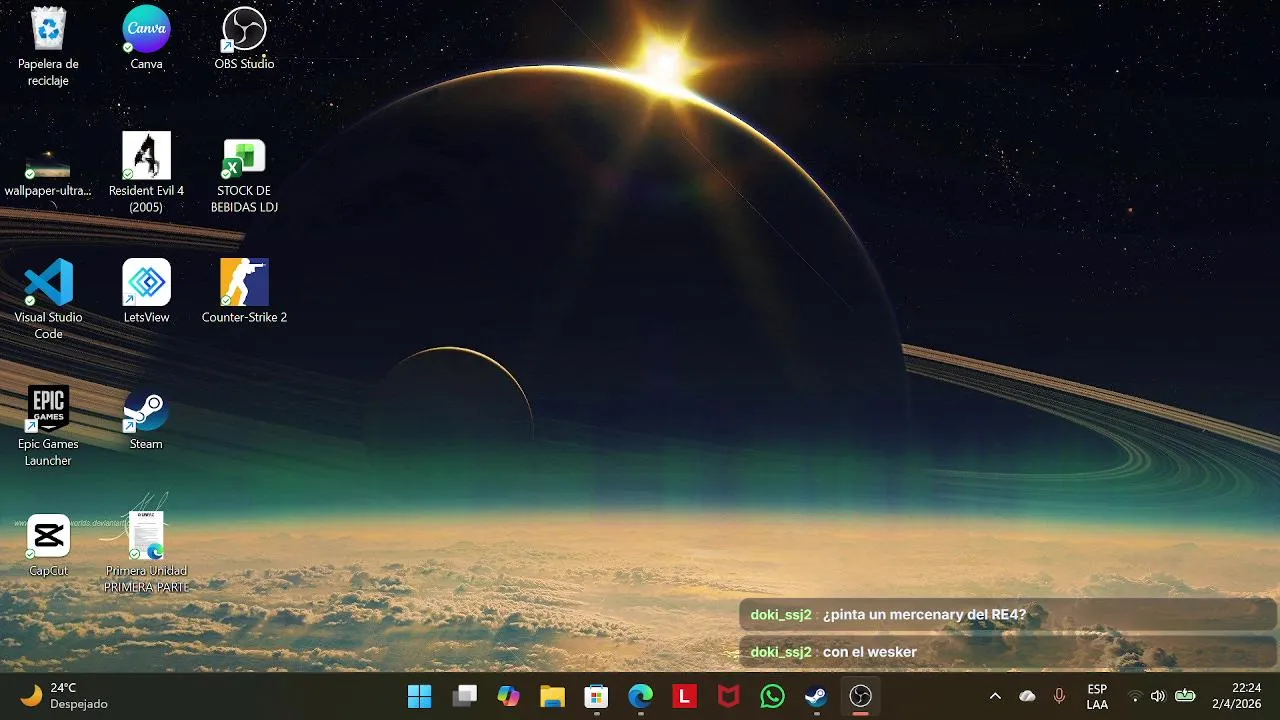Open the battery status tray icon
The image size is (1280, 720).
point(1185,696)
